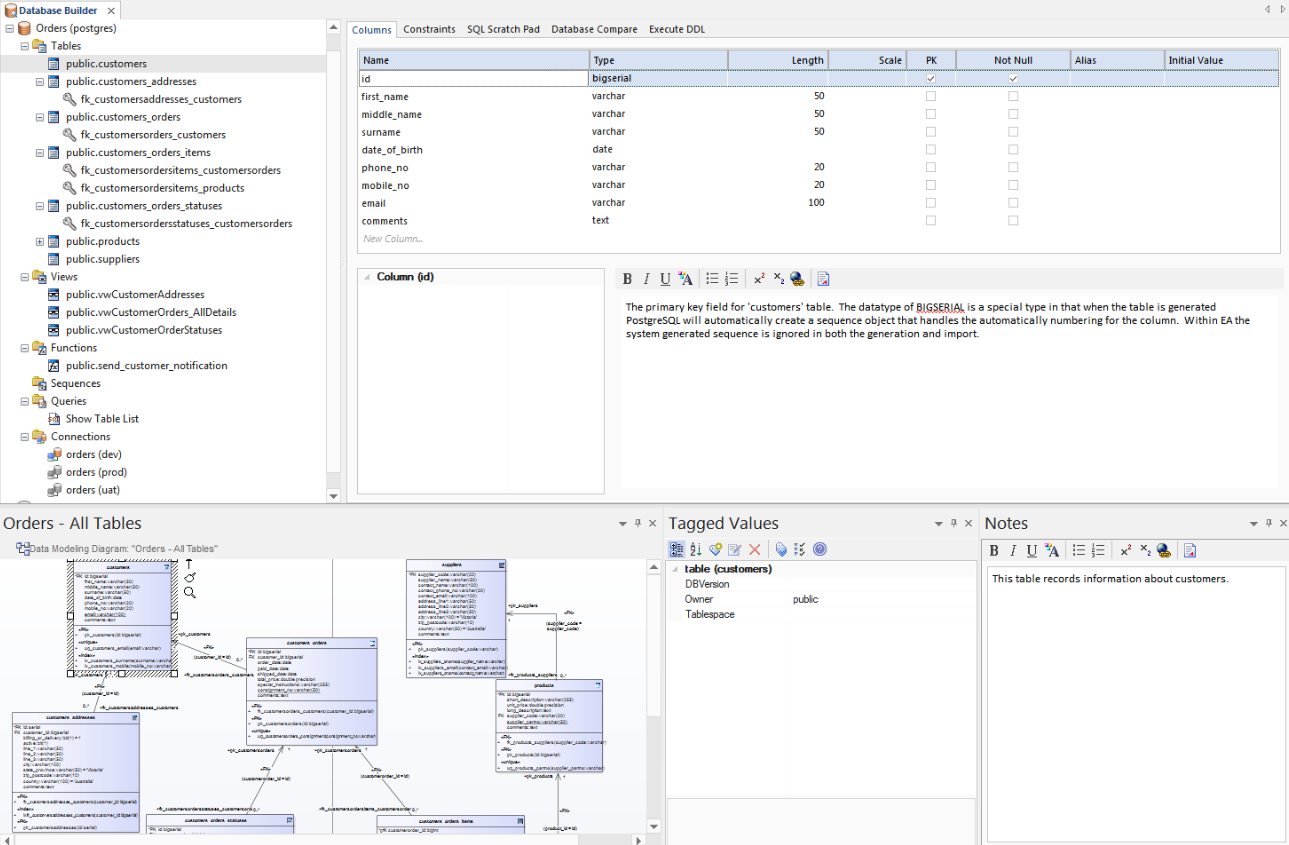Apply bullet list in column notes toolbar
Image resolution: width=1289 pixels, height=845 pixels.
pos(712,279)
